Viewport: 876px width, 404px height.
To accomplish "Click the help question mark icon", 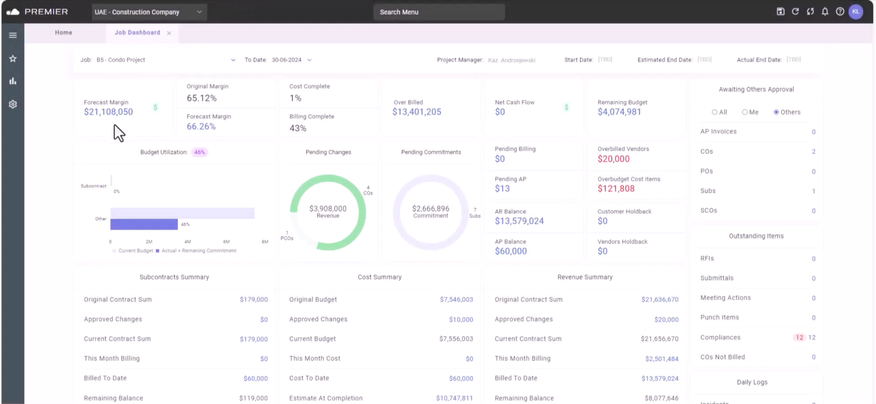I will [x=840, y=12].
